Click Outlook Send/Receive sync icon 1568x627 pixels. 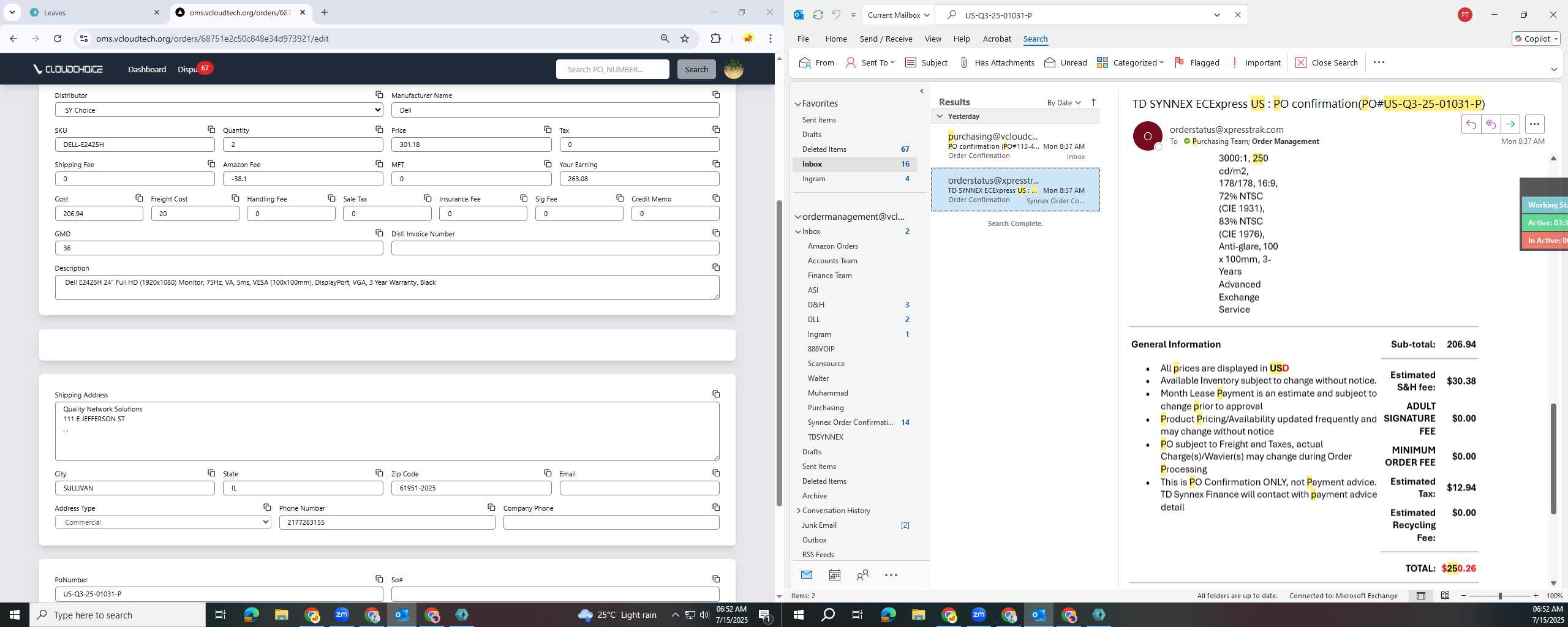818,15
